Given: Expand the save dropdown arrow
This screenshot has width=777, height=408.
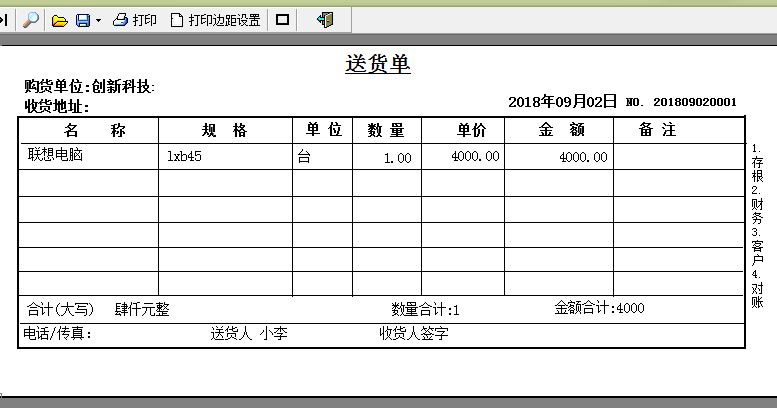Looking at the screenshot, I should point(98,20).
